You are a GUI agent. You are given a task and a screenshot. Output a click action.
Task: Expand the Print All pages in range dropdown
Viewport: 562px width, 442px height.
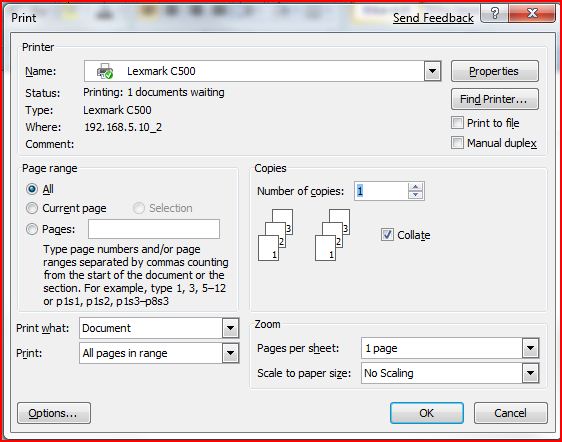230,353
